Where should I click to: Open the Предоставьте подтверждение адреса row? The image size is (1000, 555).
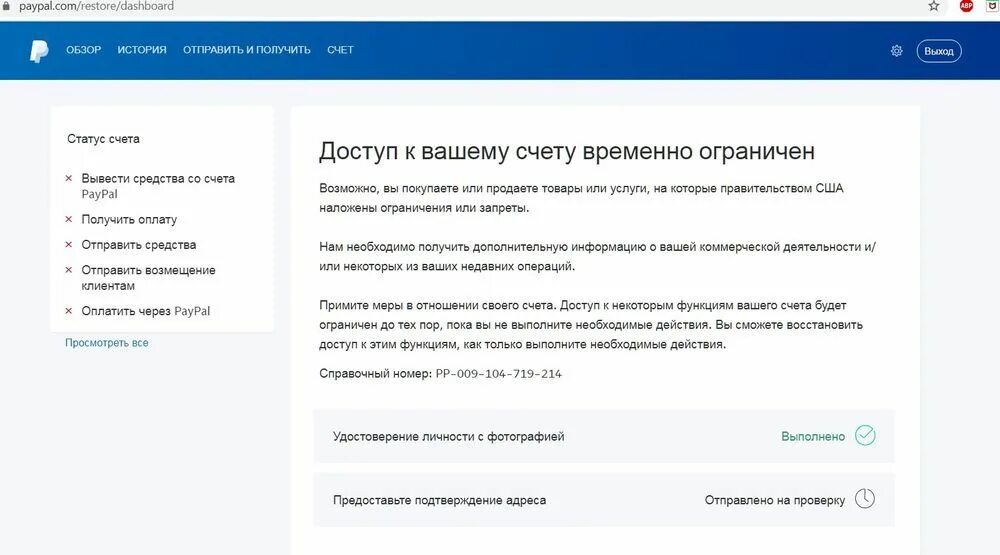pyautogui.click(x=604, y=500)
